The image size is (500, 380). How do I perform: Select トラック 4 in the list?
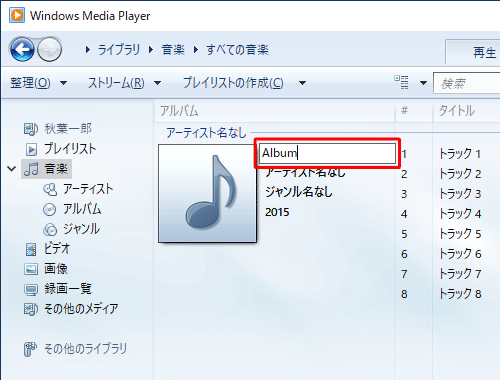coord(460,214)
